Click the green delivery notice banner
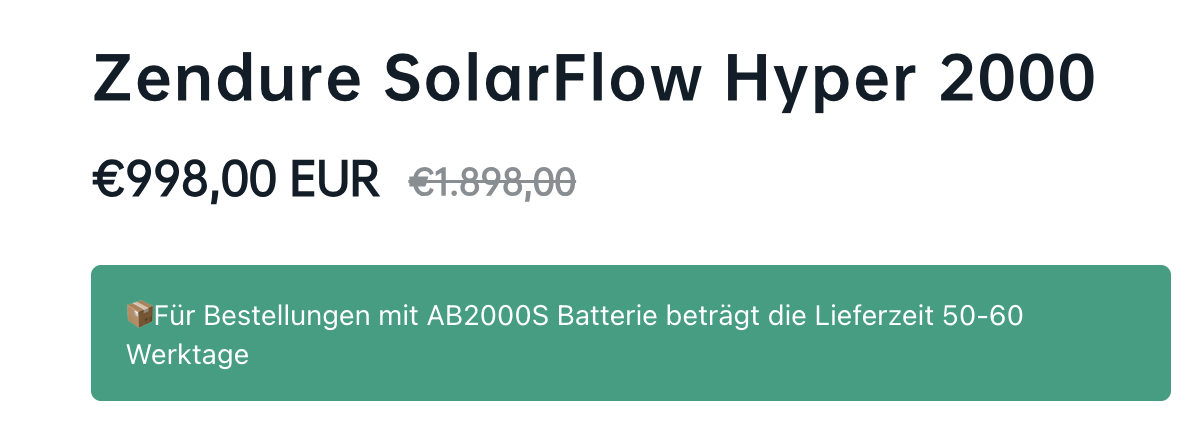Screen dimensions: 1200x432 point(631,333)
